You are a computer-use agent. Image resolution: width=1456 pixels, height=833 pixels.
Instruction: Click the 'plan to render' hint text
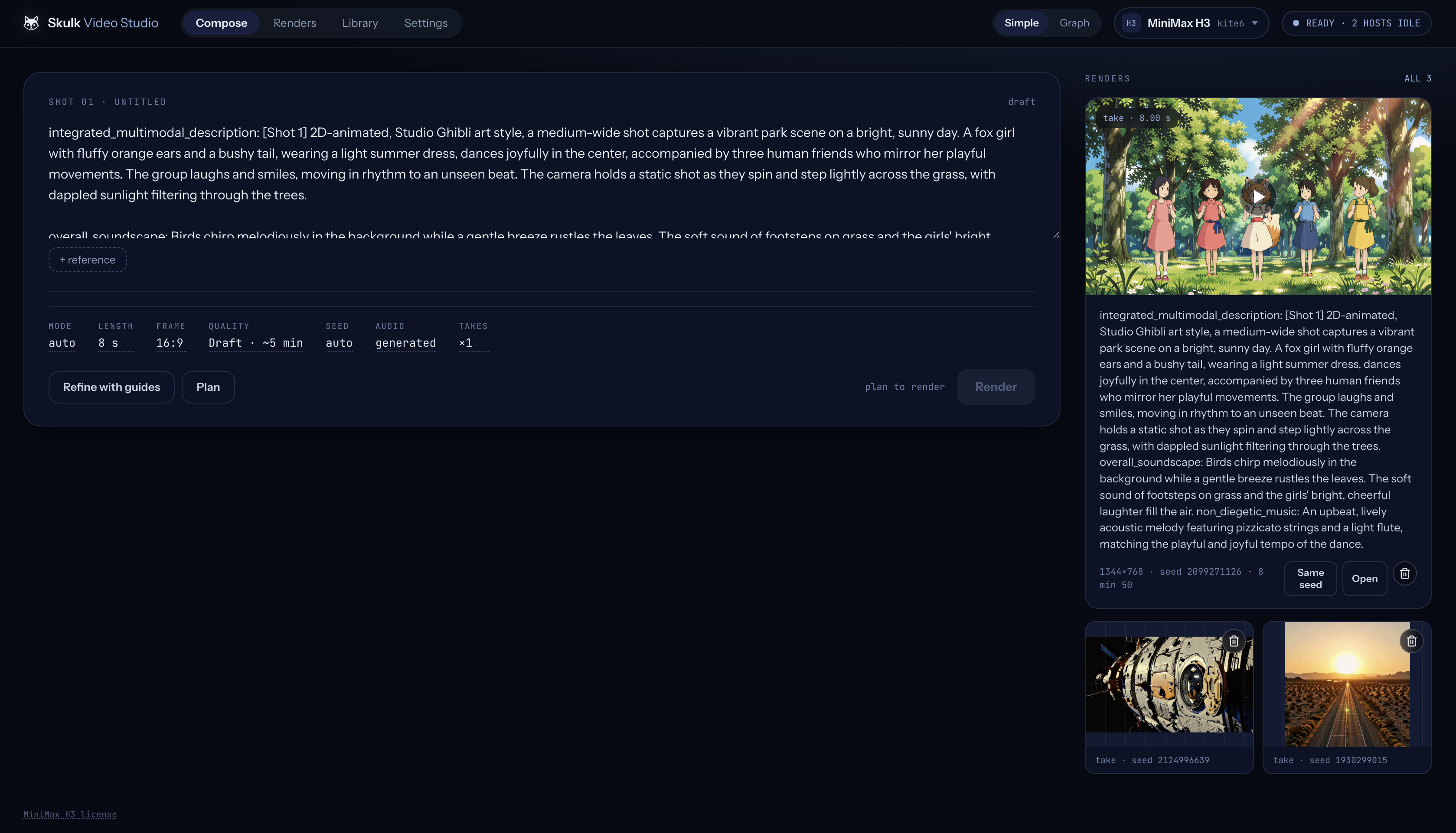[904, 387]
